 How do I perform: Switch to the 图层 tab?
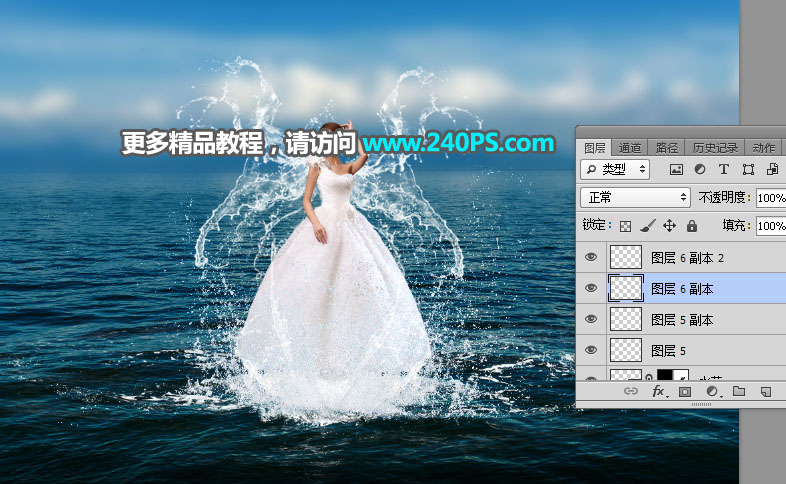pyautogui.click(x=595, y=148)
